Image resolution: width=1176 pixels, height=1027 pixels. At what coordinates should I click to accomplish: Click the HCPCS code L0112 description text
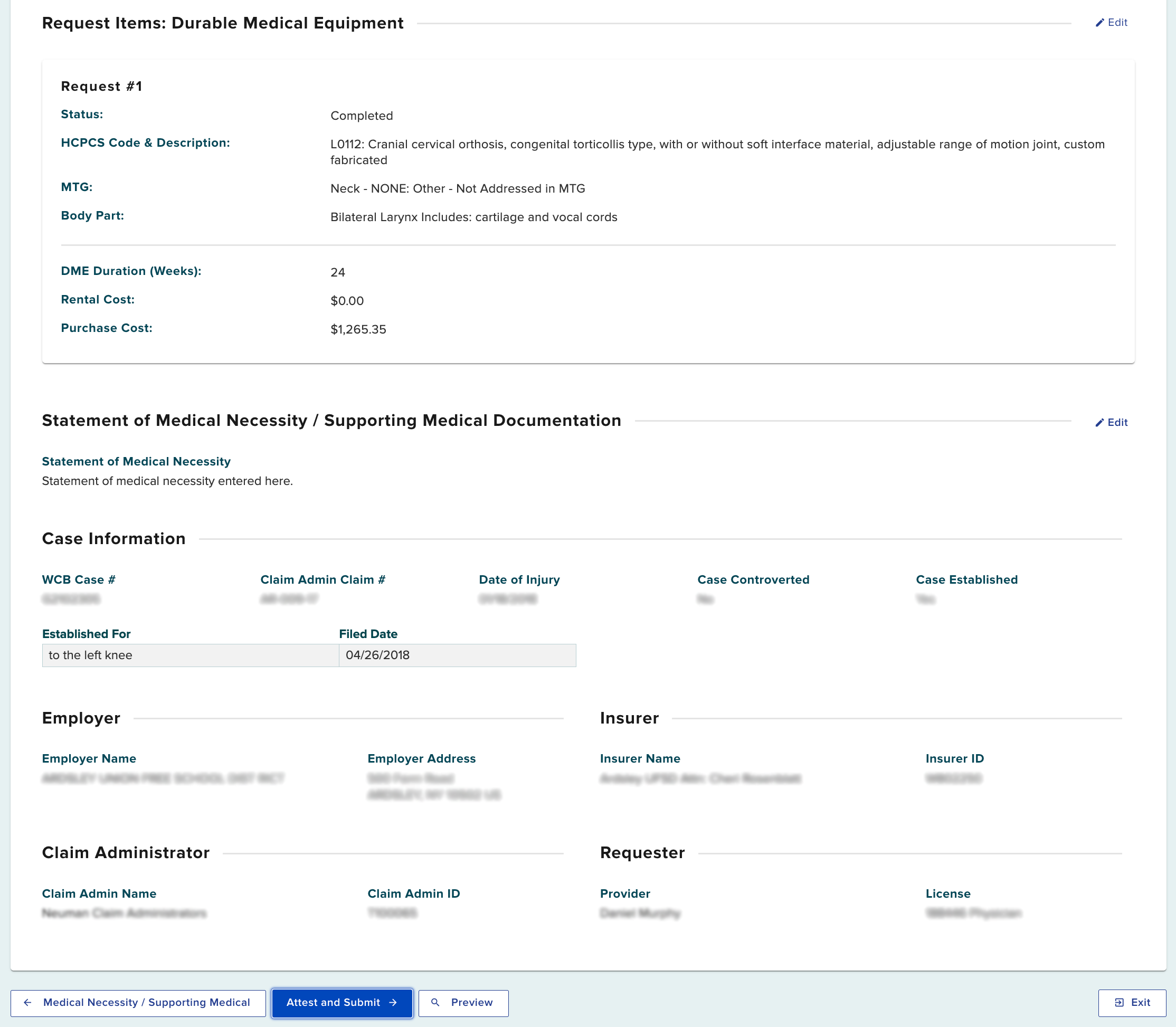pos(717,152)
